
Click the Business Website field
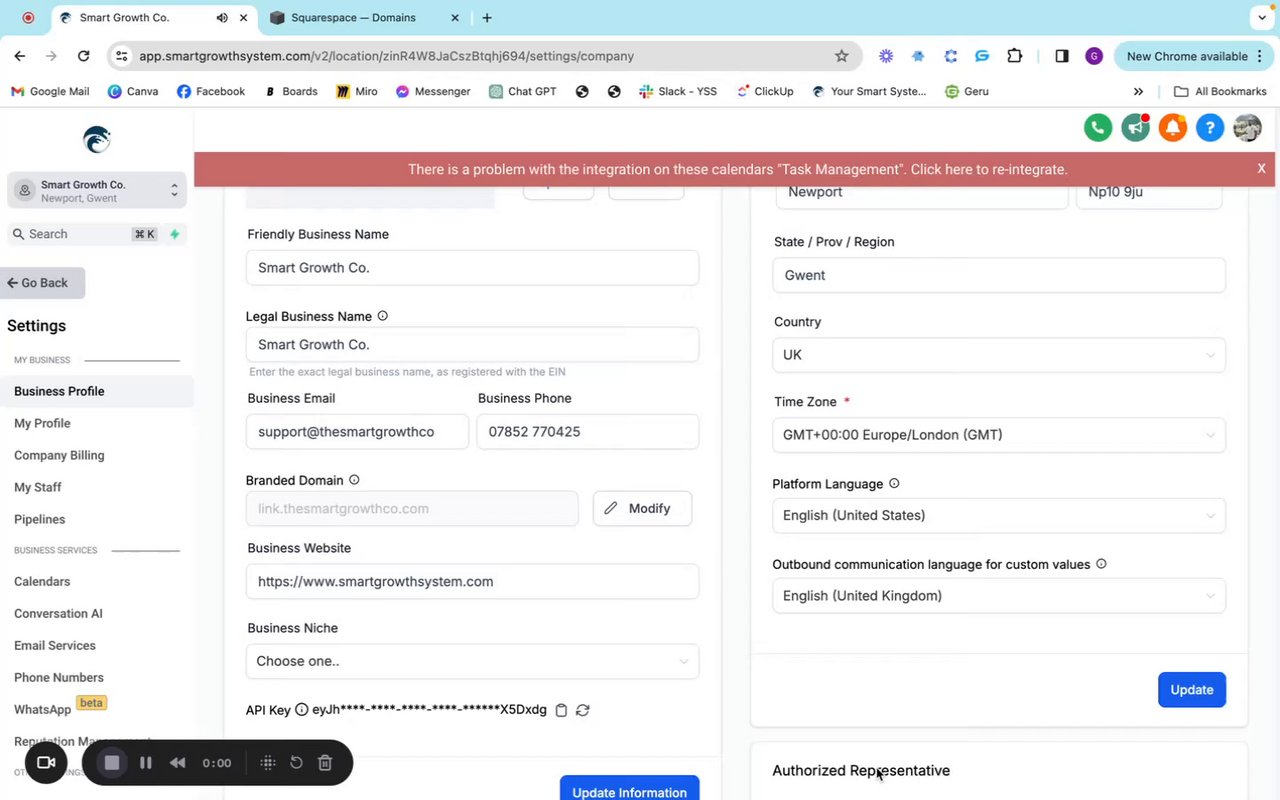[472, 581]
